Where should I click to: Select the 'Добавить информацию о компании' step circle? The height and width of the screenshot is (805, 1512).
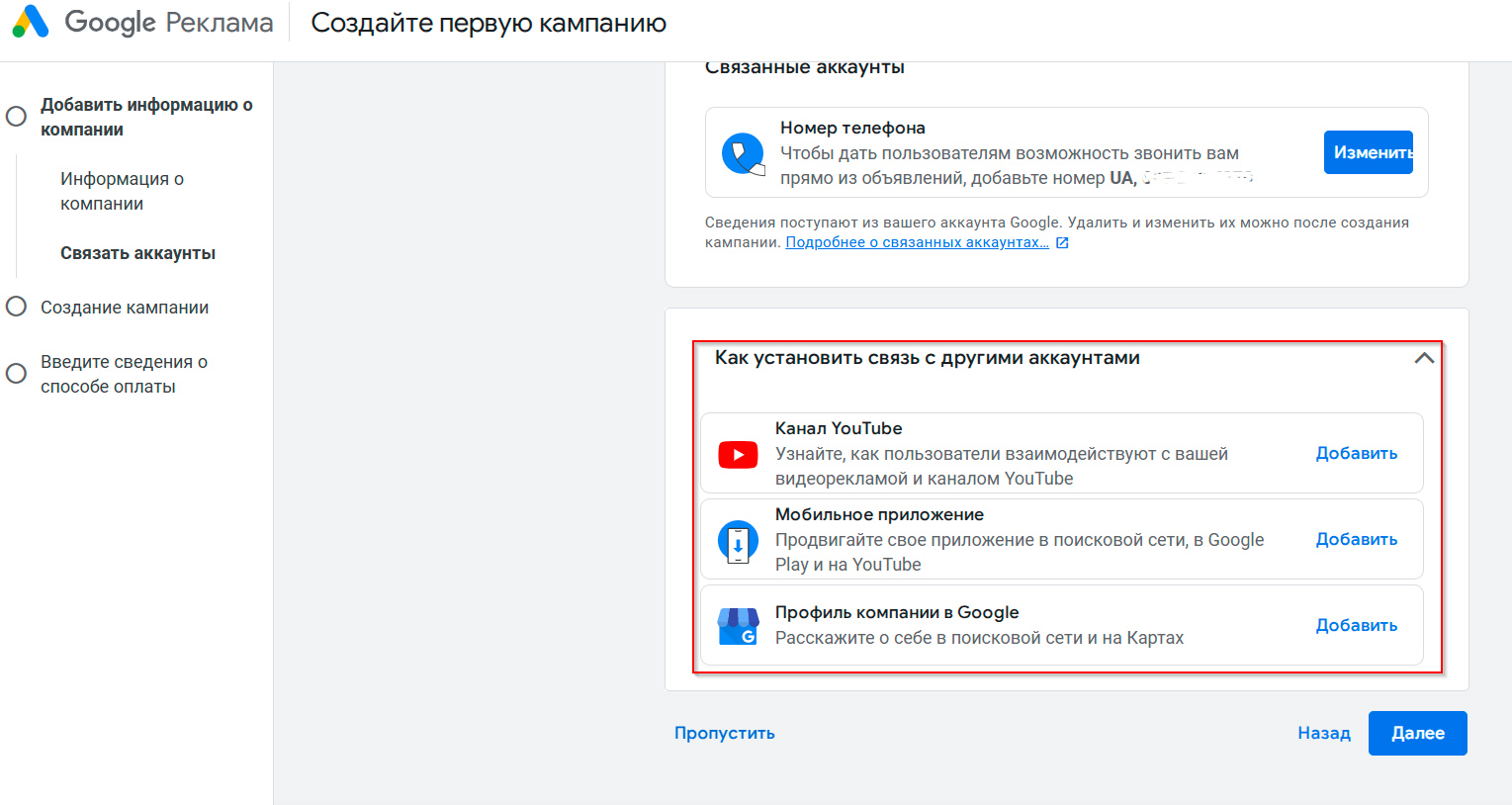pos(16,116)
